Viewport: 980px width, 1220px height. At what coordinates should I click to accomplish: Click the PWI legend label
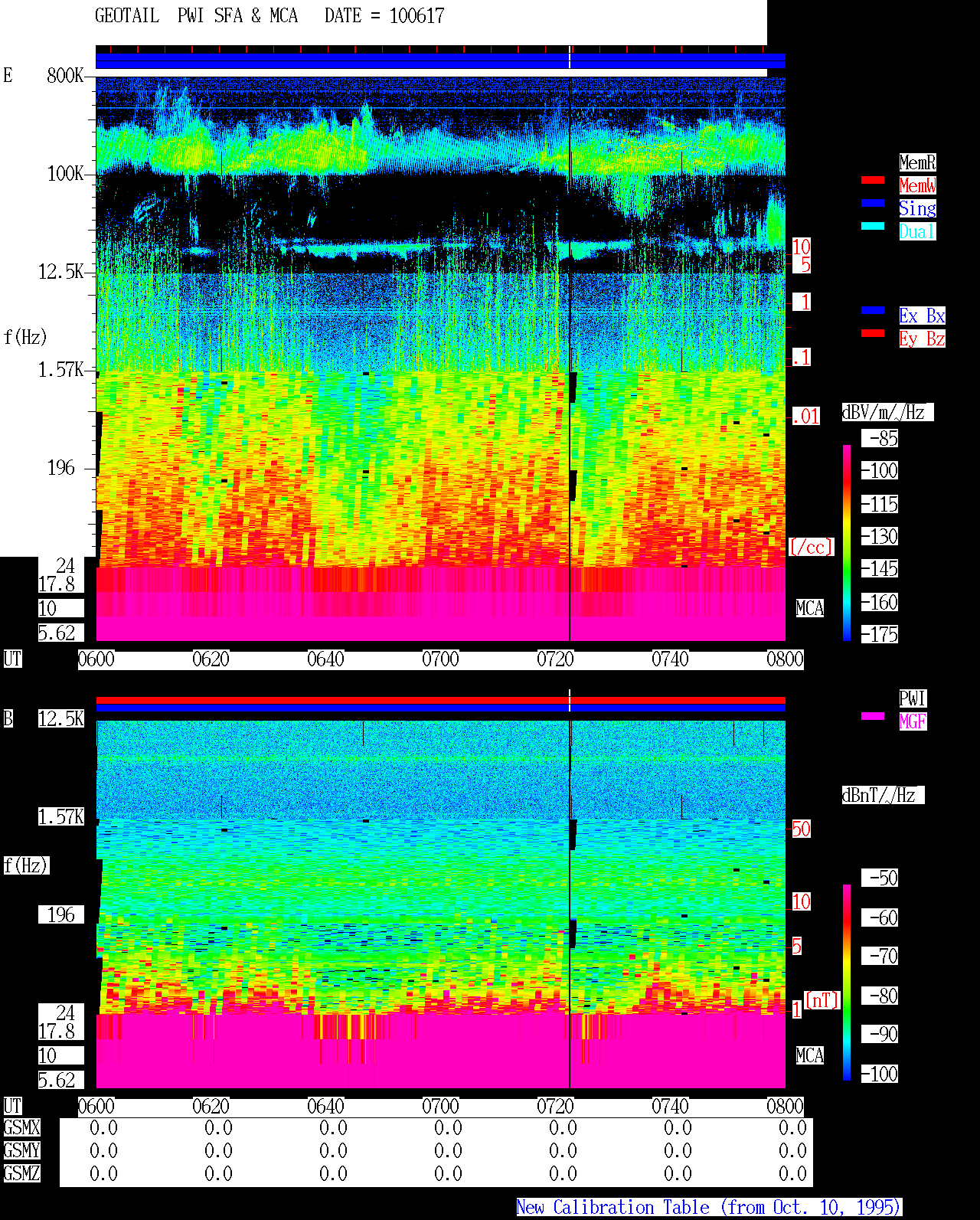[x=913, y=698]
